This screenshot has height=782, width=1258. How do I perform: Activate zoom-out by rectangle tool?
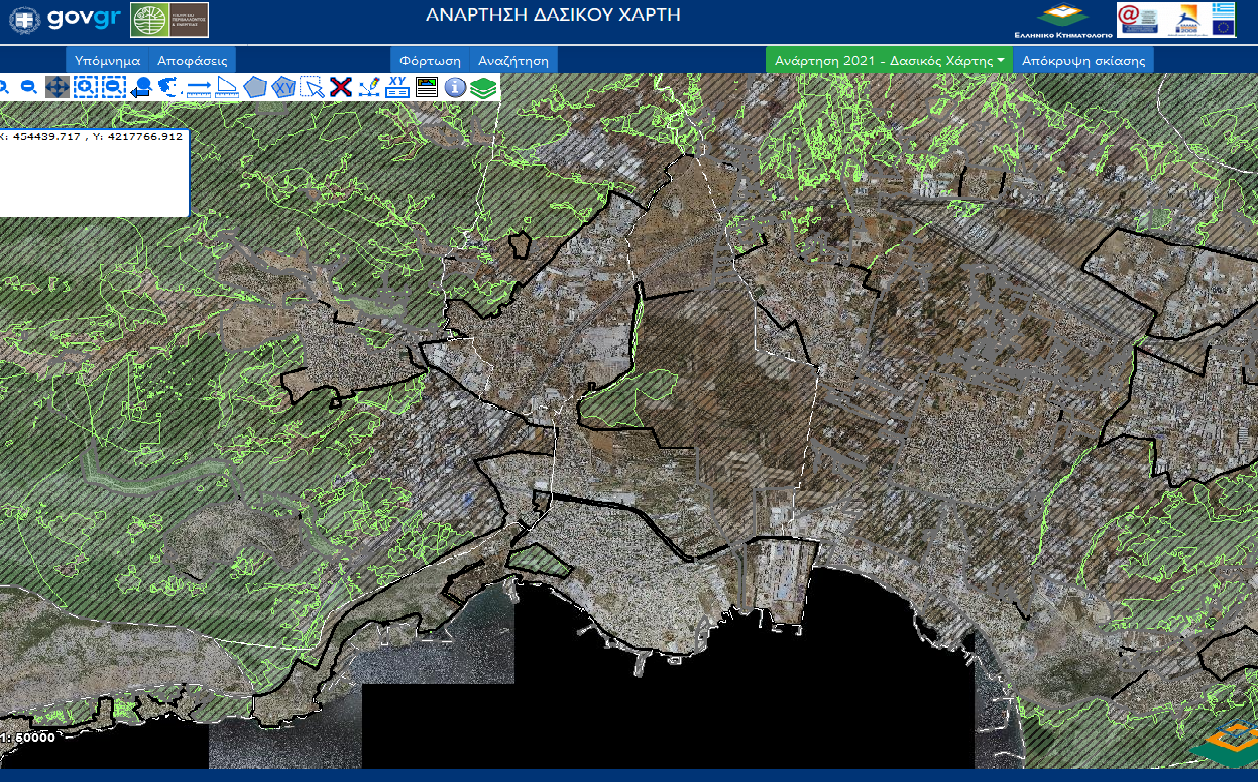click(113, 87)
